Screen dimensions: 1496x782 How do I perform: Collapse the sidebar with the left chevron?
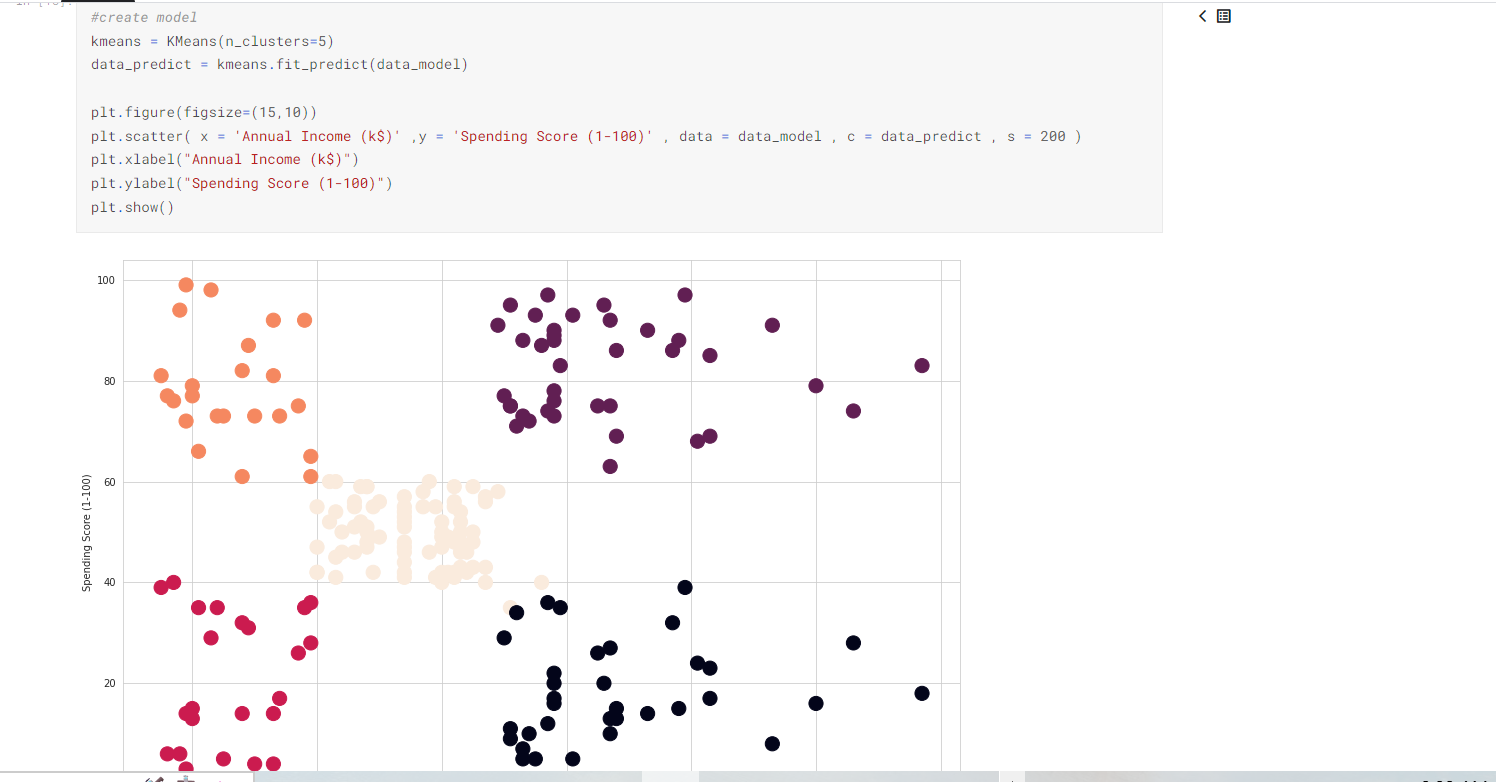pyautogui.click(x=1203, y=16)
